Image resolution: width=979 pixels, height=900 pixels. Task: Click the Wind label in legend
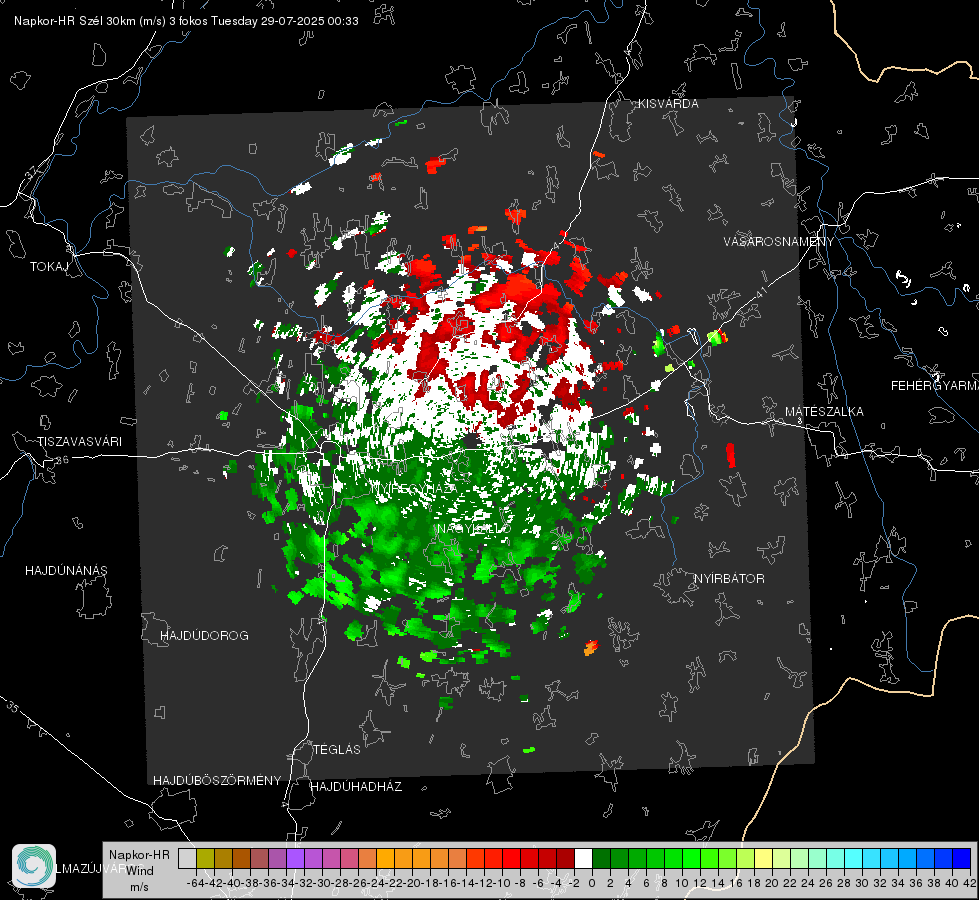point(140,871)
